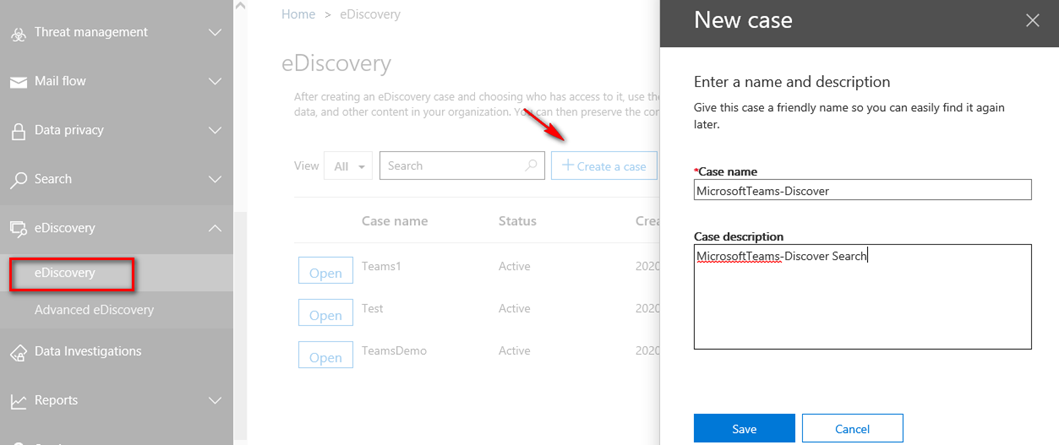Open the Test case
The width and height of the screenshot is (1059, 445).
(326, 315)
